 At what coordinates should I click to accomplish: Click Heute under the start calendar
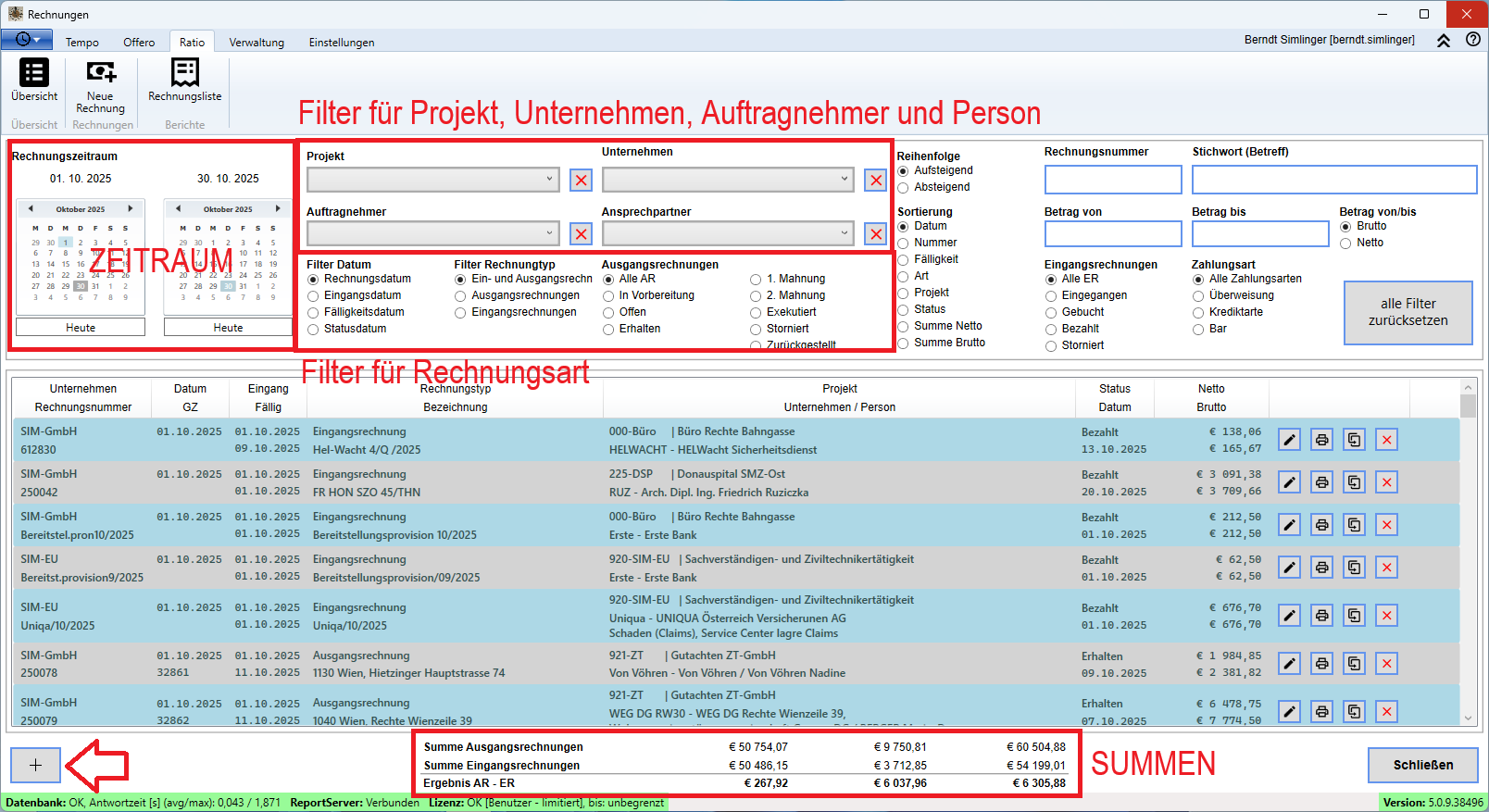click(x=81, y=327)
